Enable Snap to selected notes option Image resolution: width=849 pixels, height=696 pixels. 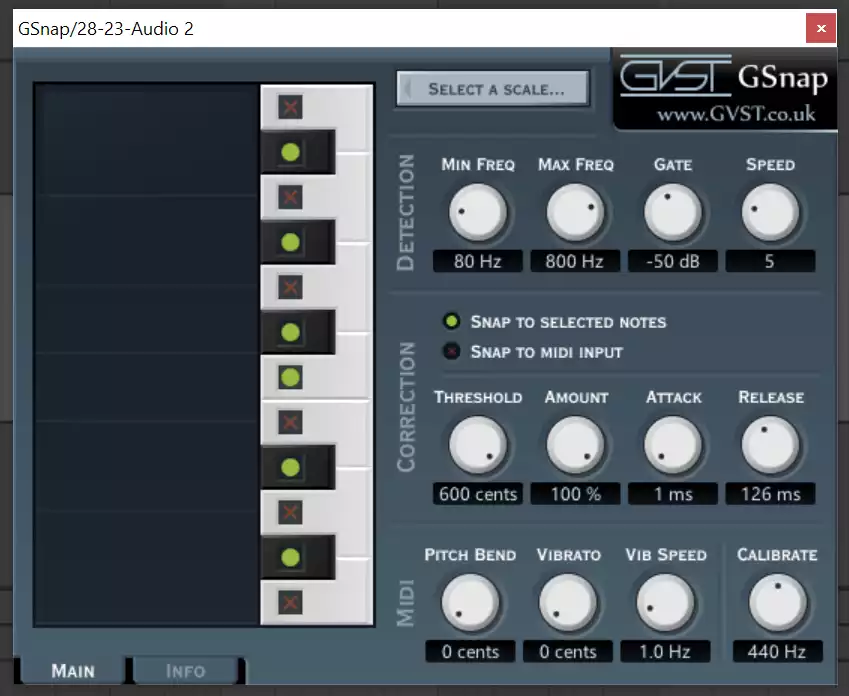(452, 322)
